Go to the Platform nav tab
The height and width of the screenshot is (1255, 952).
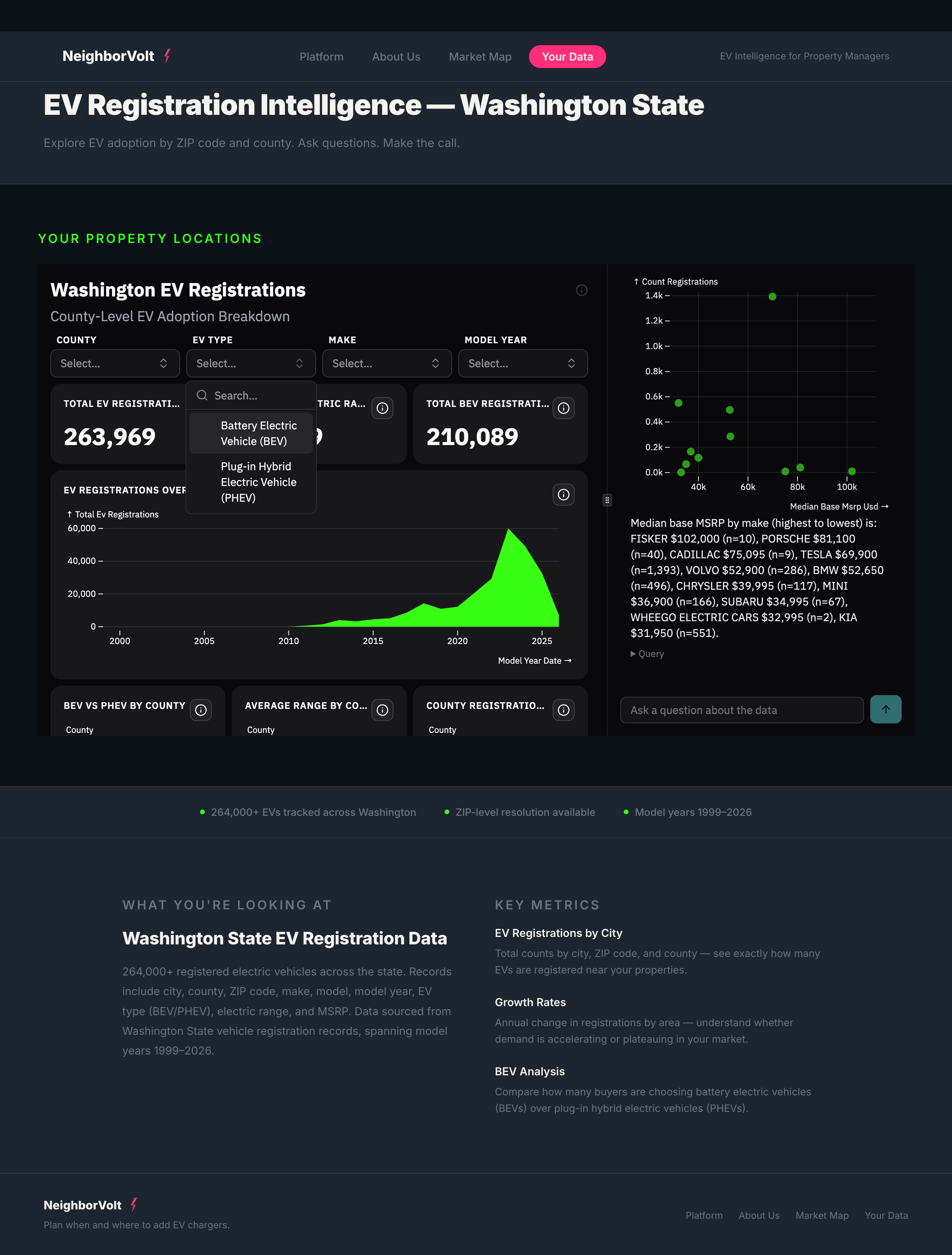[x=321, y=57]
